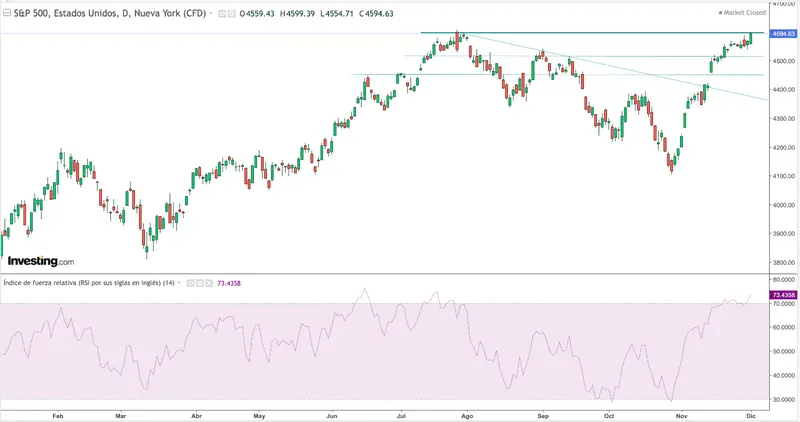This screenshot has height=422, width=800.
Task: Toggle visibility icon next to S&P 500 title
Action: click(x=222, y=14)
